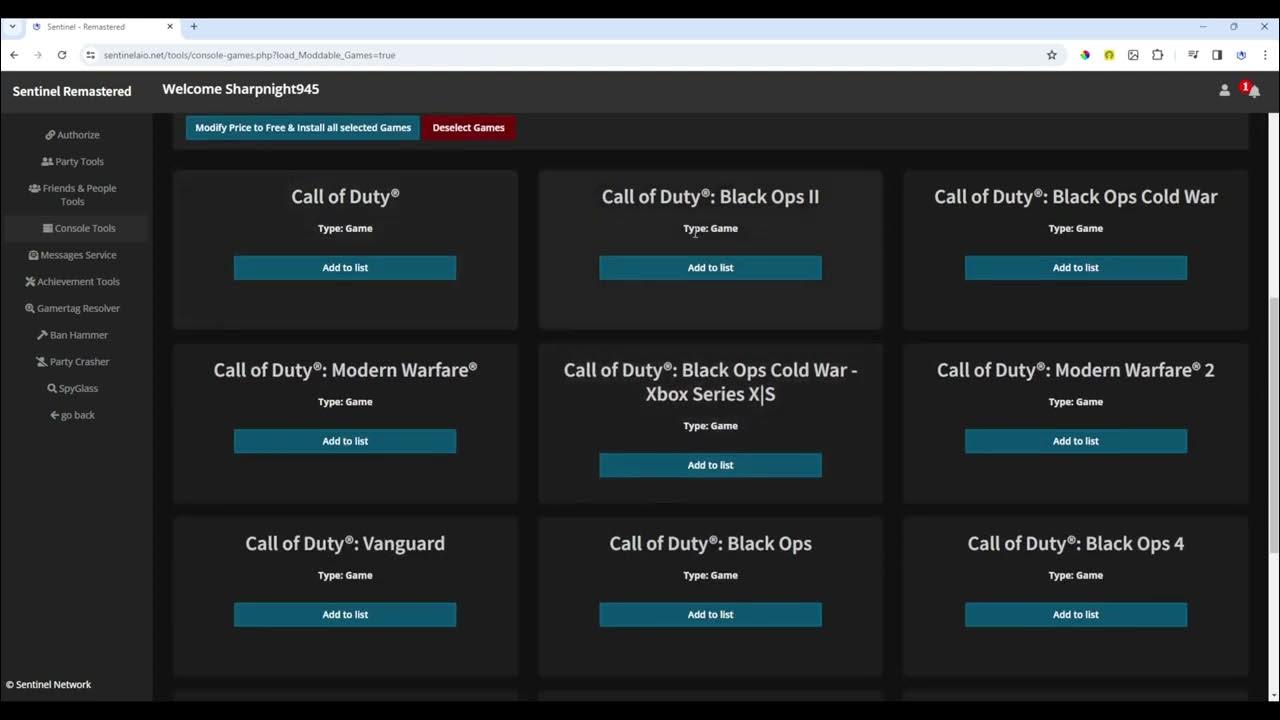
Task: Open the media control icon in toolbar
Action: (1193, 55)
